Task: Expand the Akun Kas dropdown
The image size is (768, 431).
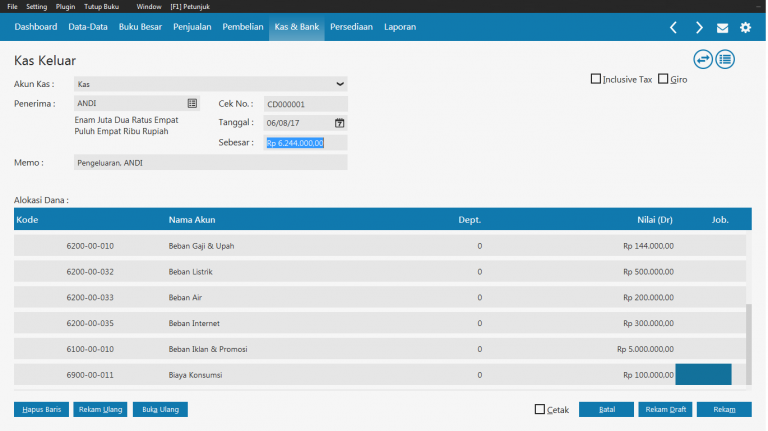Action: tap(340, 84)
